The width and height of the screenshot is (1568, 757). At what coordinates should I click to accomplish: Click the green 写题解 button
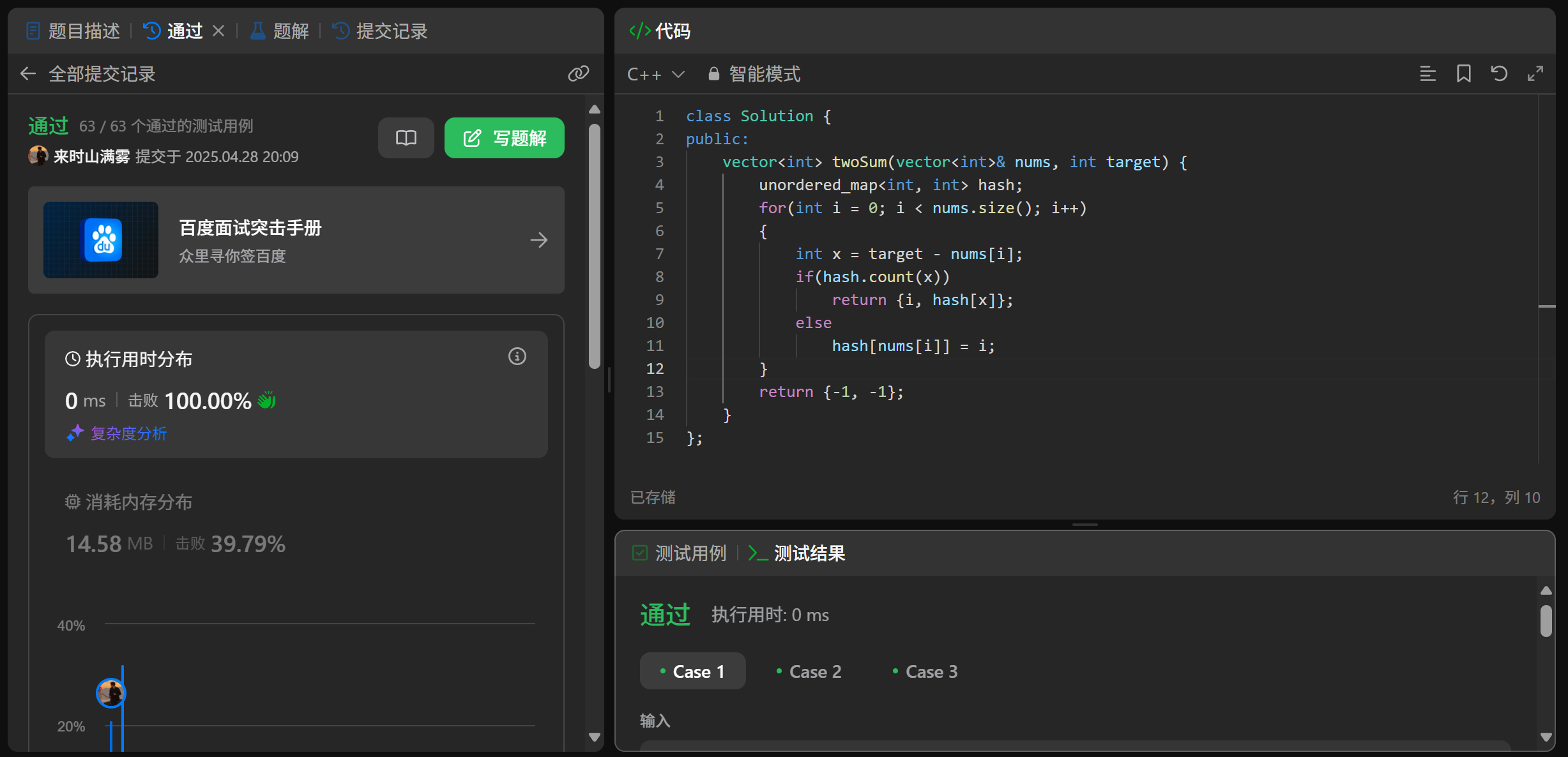504,138
